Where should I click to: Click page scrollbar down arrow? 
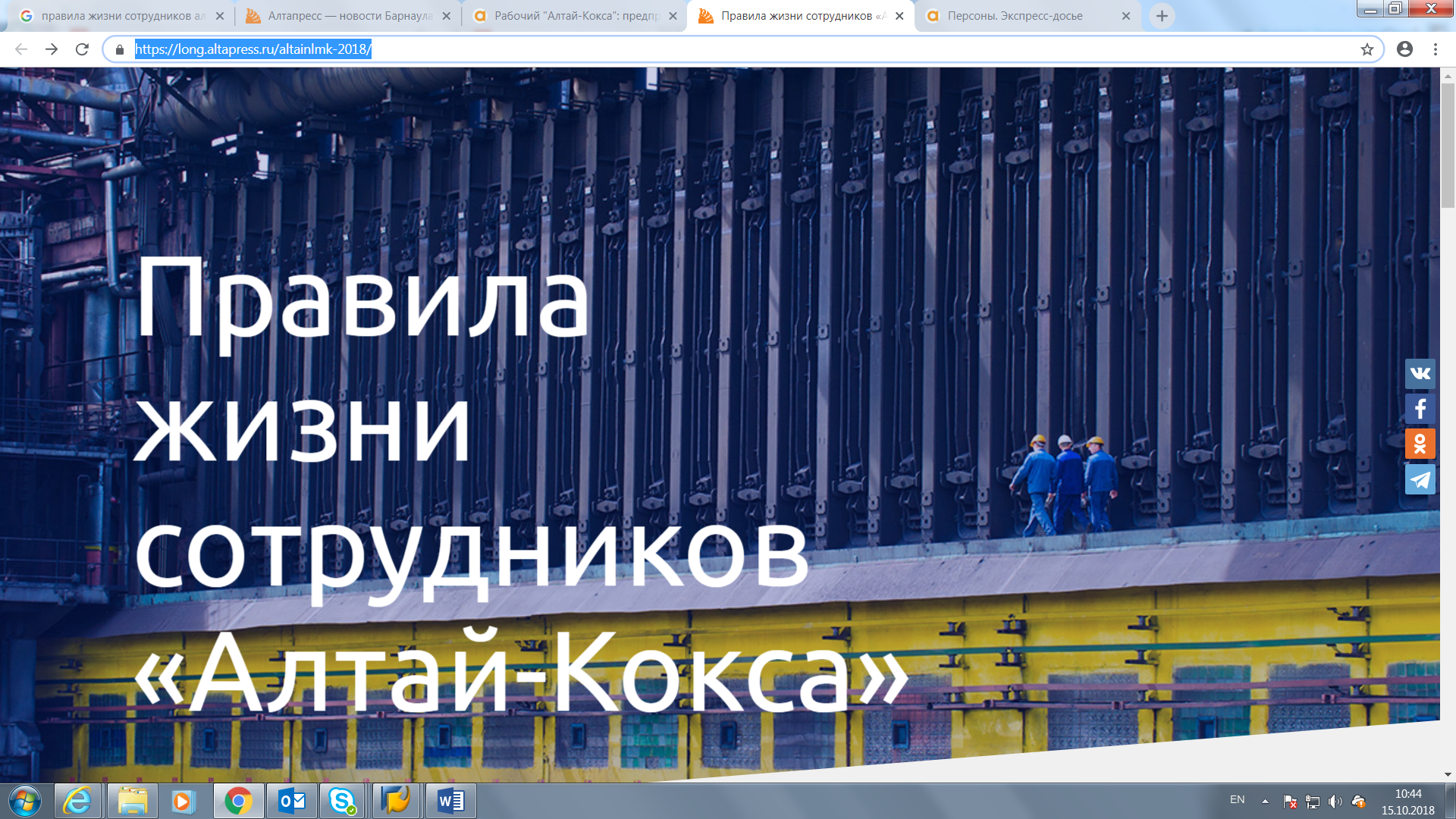pos(1448,774)
